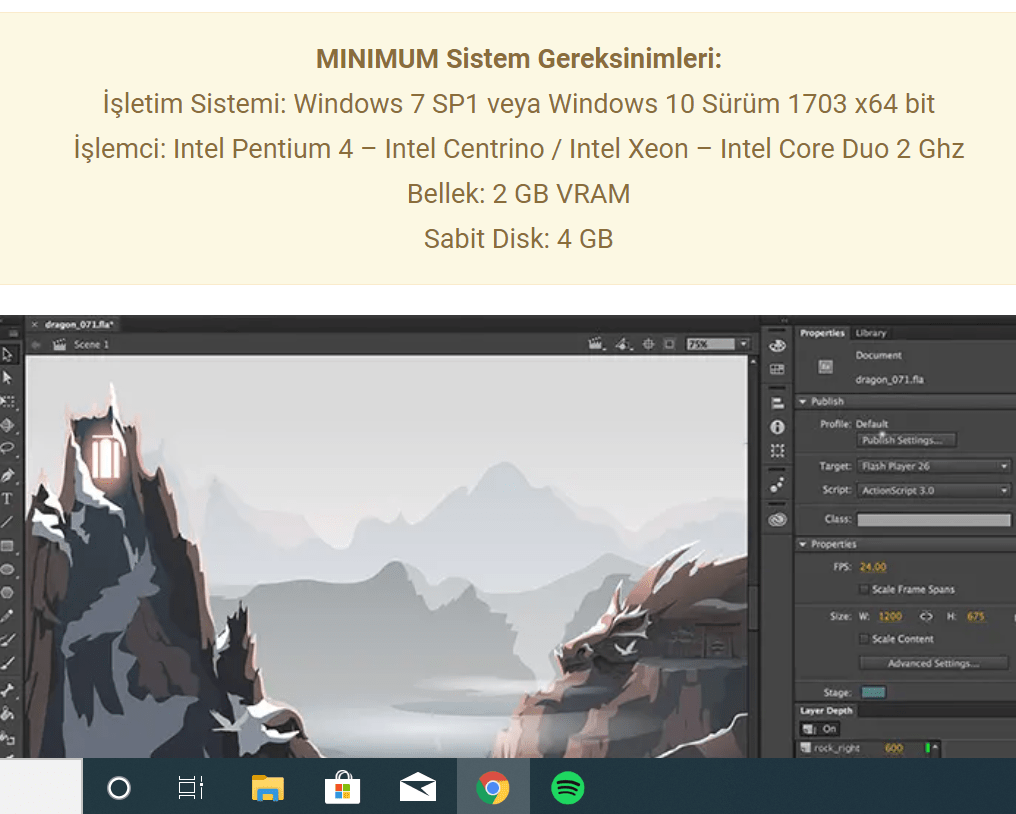Click the rock_right depth value 600
The image size is (1016, 814).
(894, 748)
